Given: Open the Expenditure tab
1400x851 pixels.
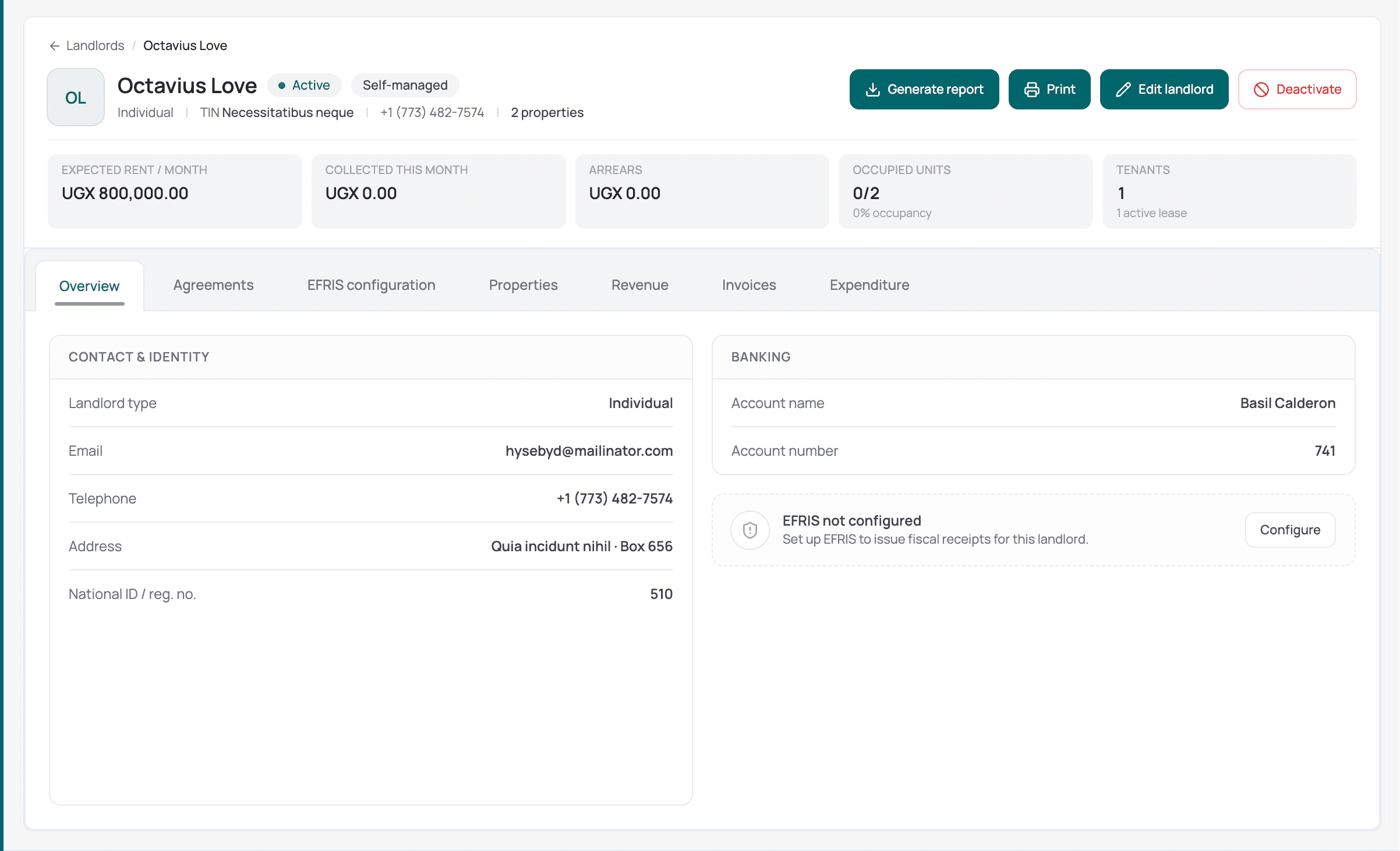Looking at the screenshot, I should click(869, 285).
